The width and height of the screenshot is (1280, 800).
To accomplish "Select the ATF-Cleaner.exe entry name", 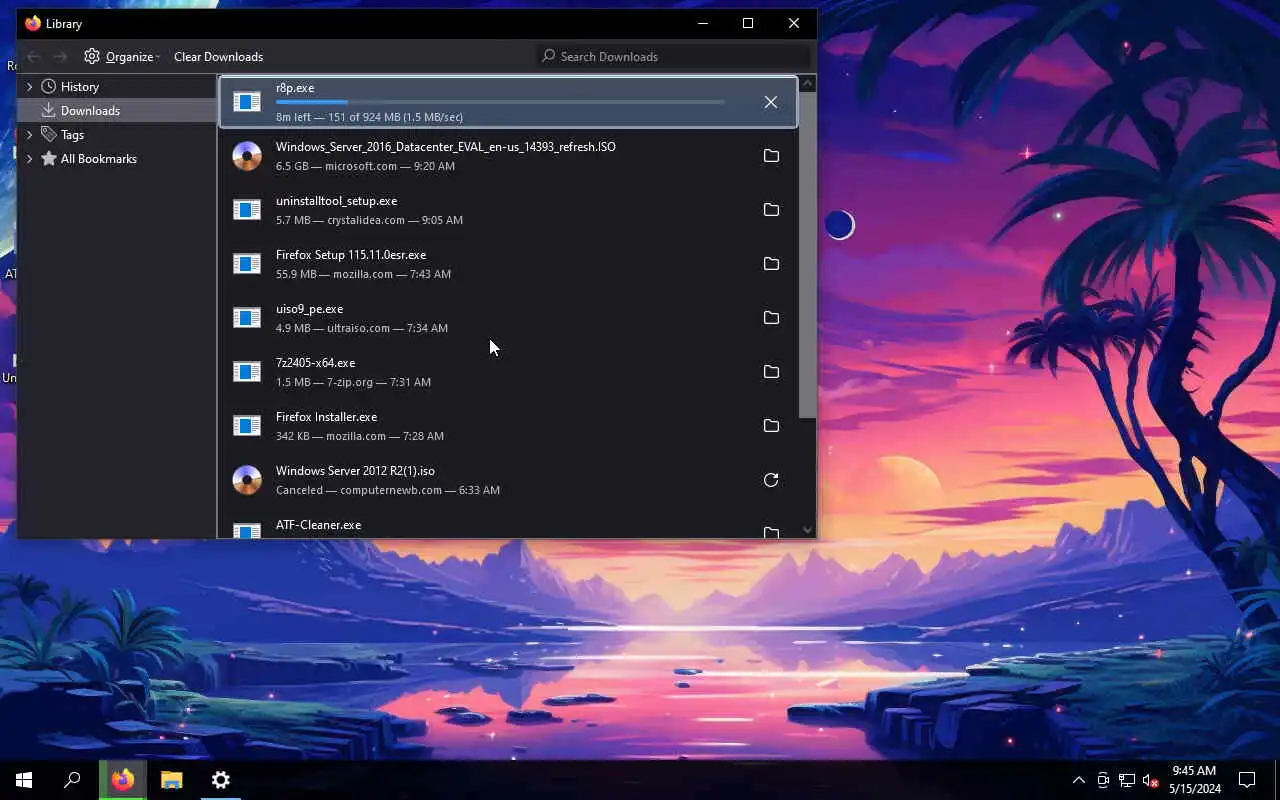I will tap(318, 525).
